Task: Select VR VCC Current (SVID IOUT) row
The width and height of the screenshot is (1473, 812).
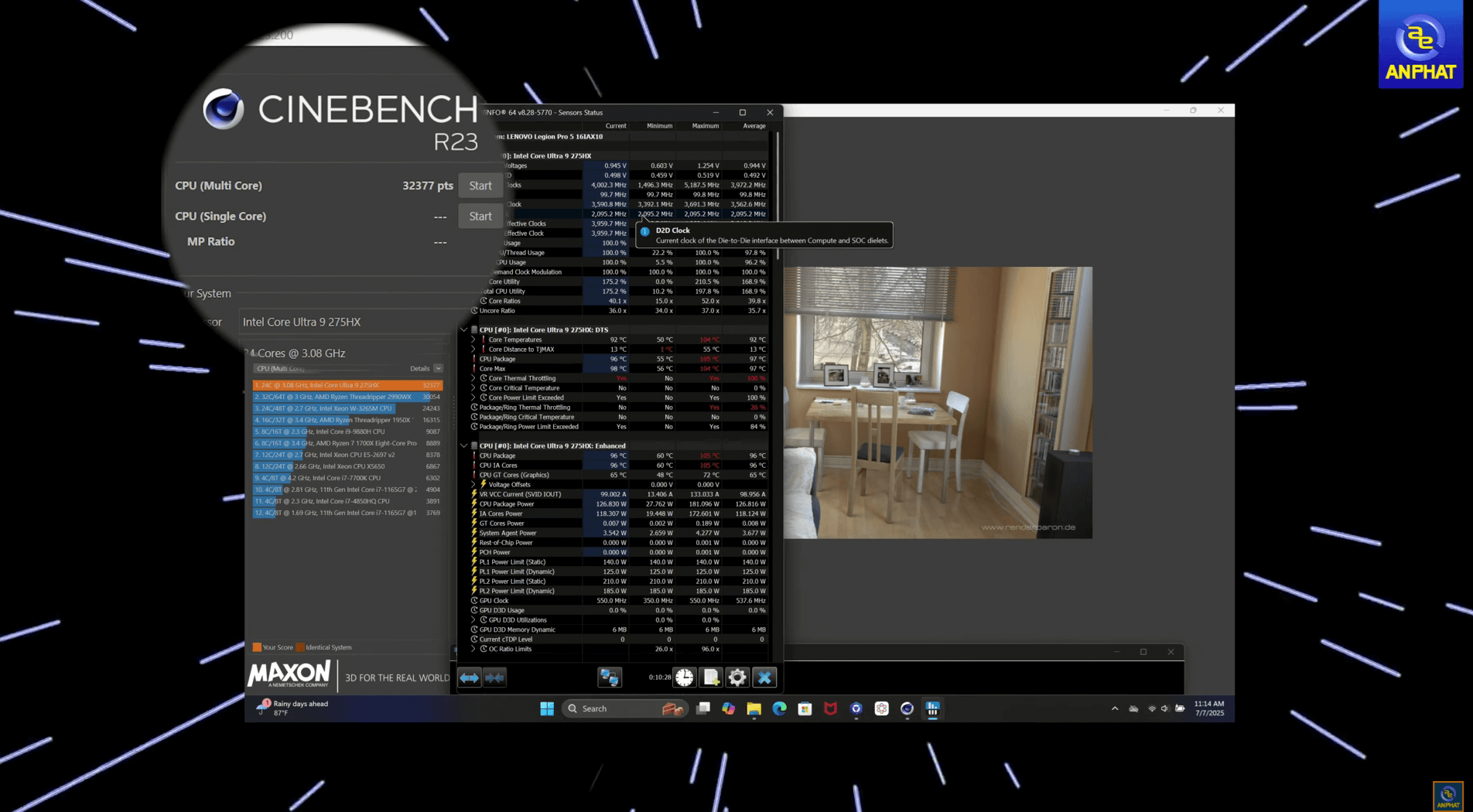Action: [619, 494]
